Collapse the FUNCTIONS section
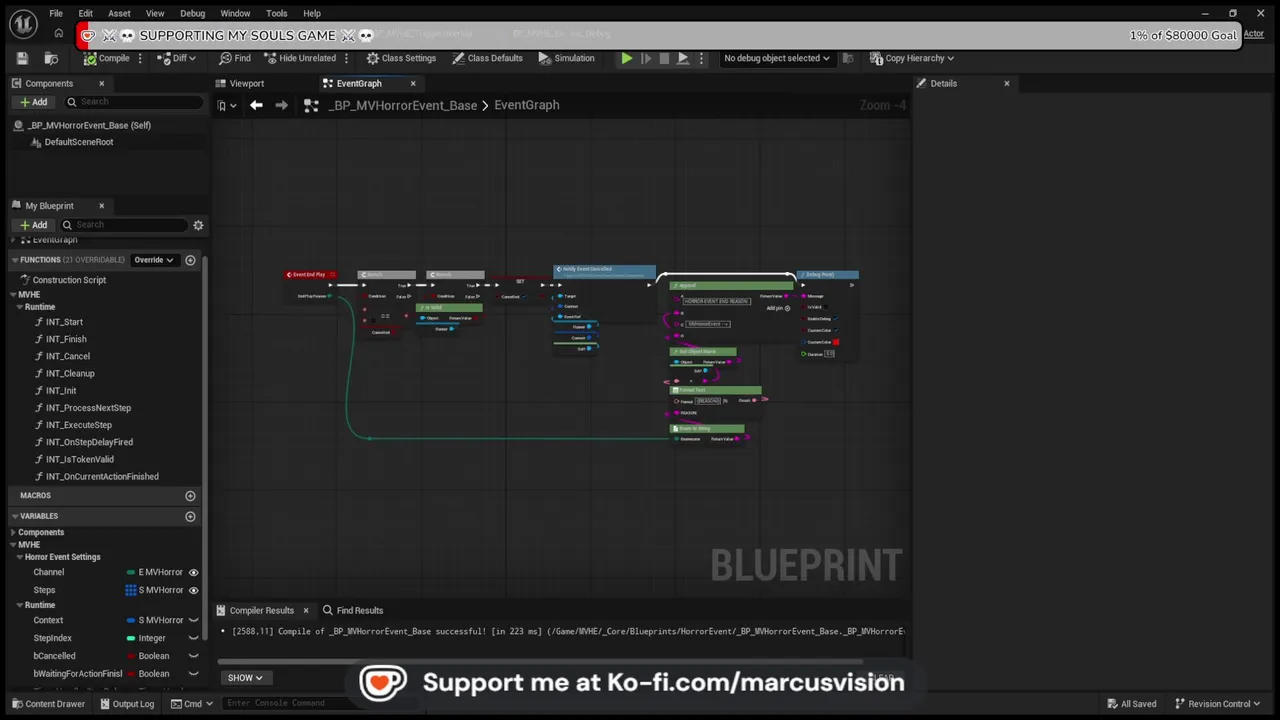The height and width of the screenshot is (720, 1280). point(15,260)
